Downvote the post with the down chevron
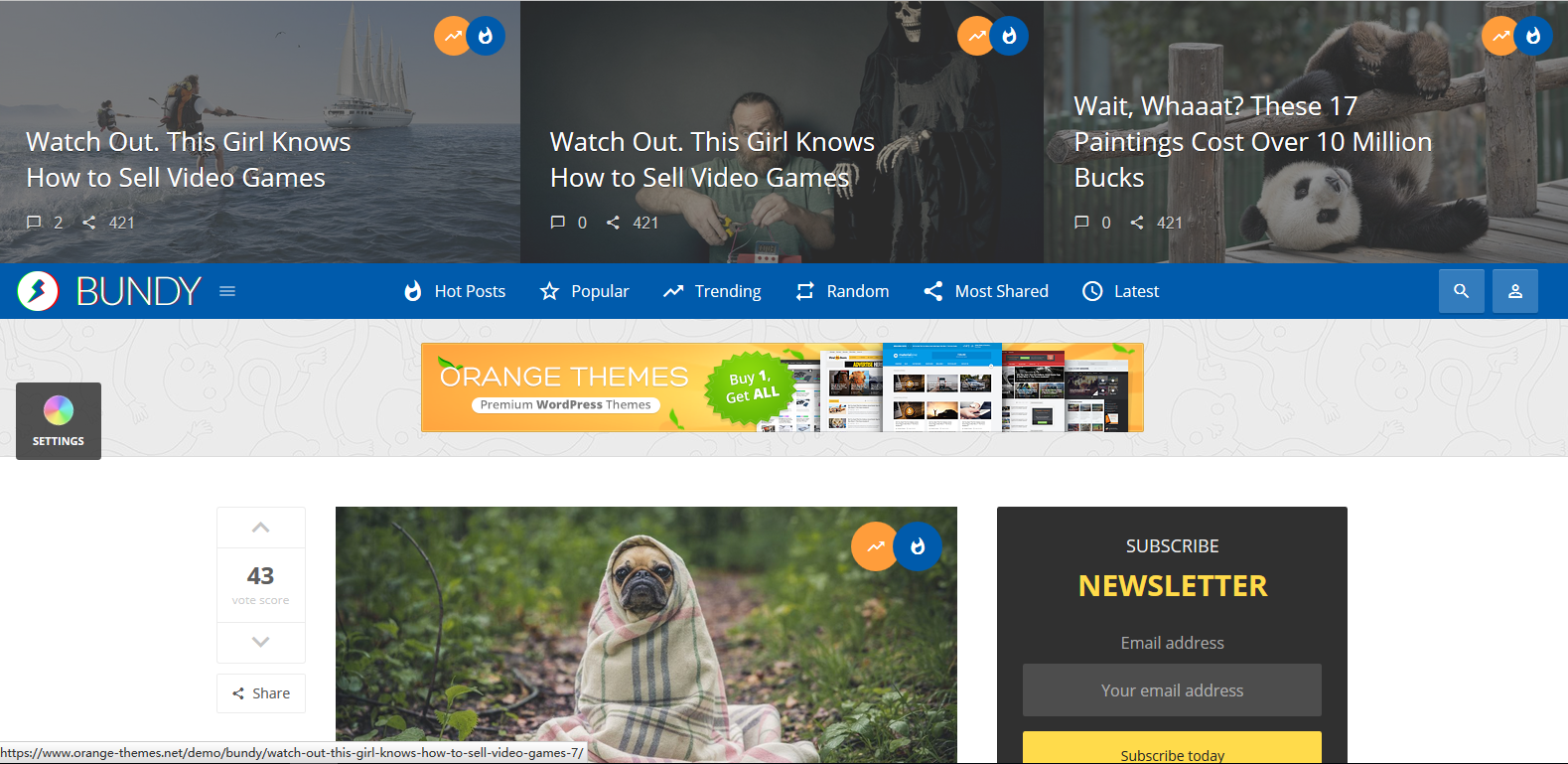This screenshot has height=764, width=1568. click(260, 642)
